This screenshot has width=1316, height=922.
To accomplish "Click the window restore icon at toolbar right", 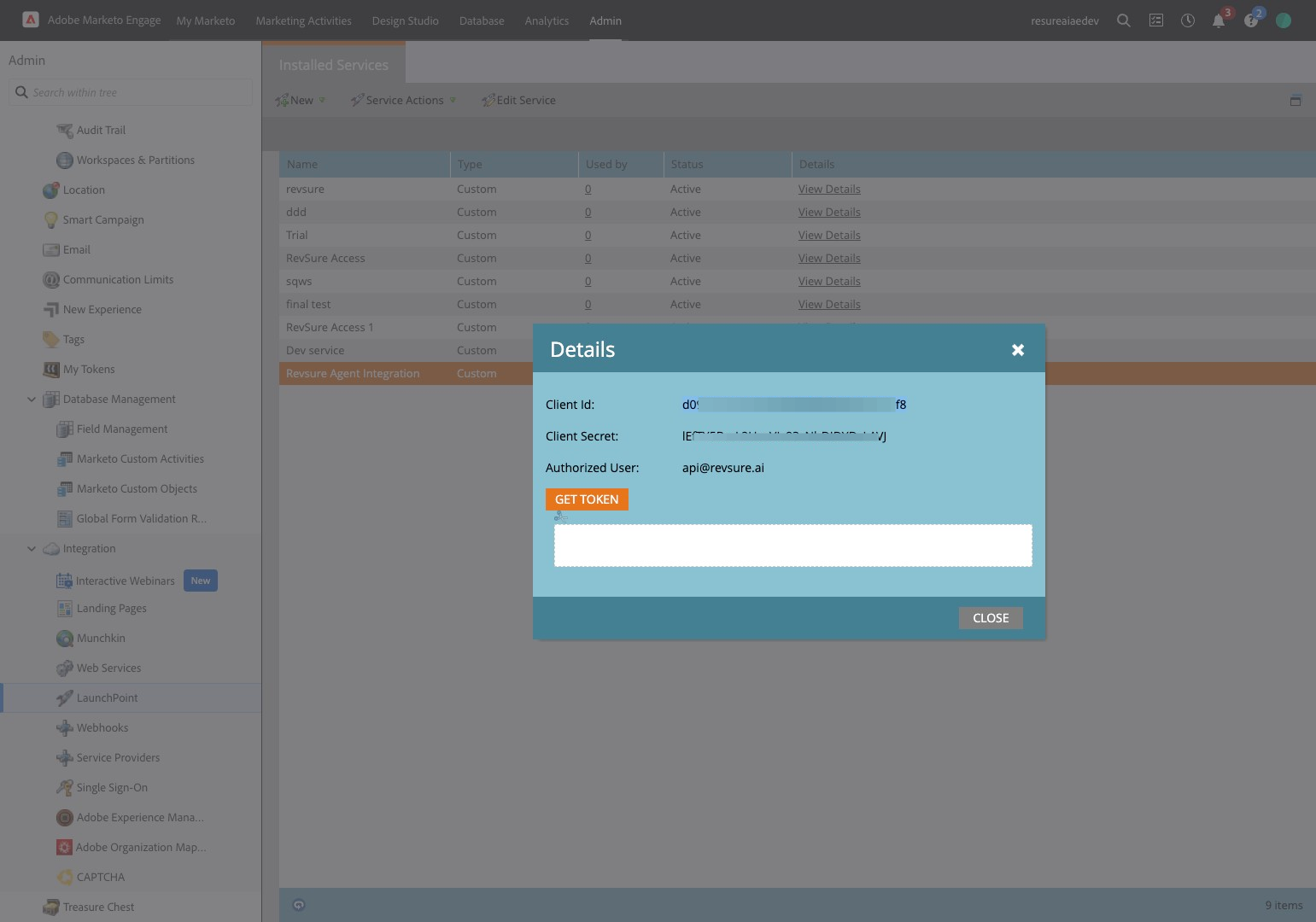I will [x=1296, y=100].
